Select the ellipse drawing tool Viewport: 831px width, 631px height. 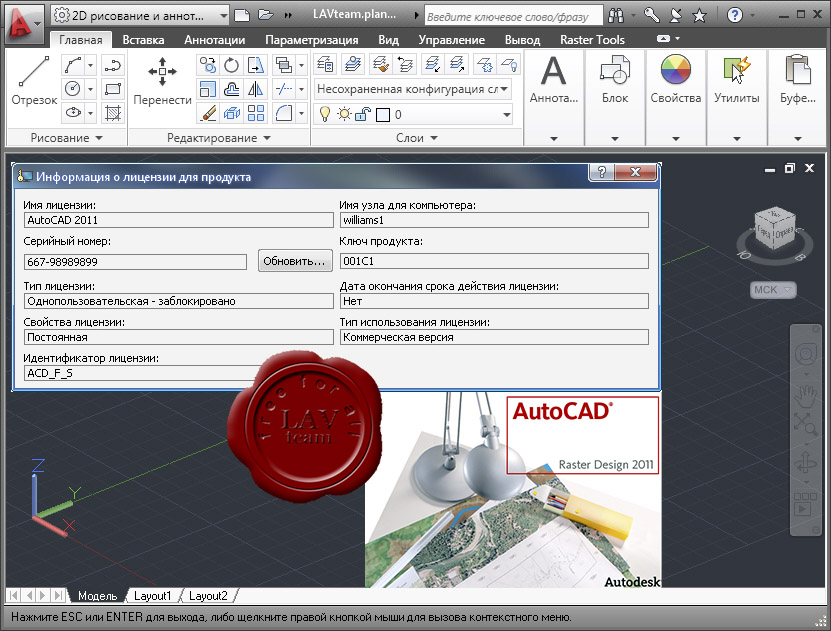click(x=73, y=112)
